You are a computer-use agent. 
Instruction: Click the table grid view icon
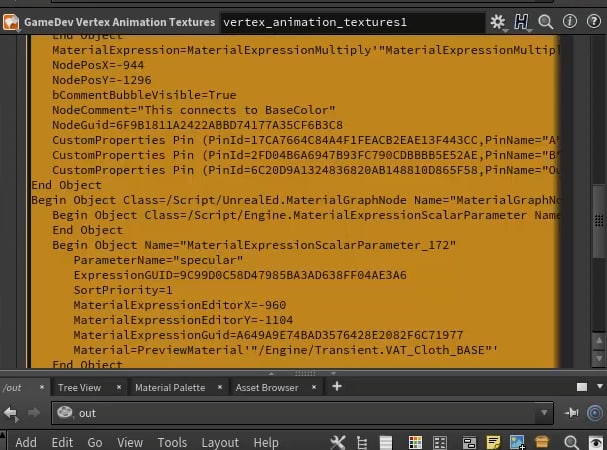440,443
